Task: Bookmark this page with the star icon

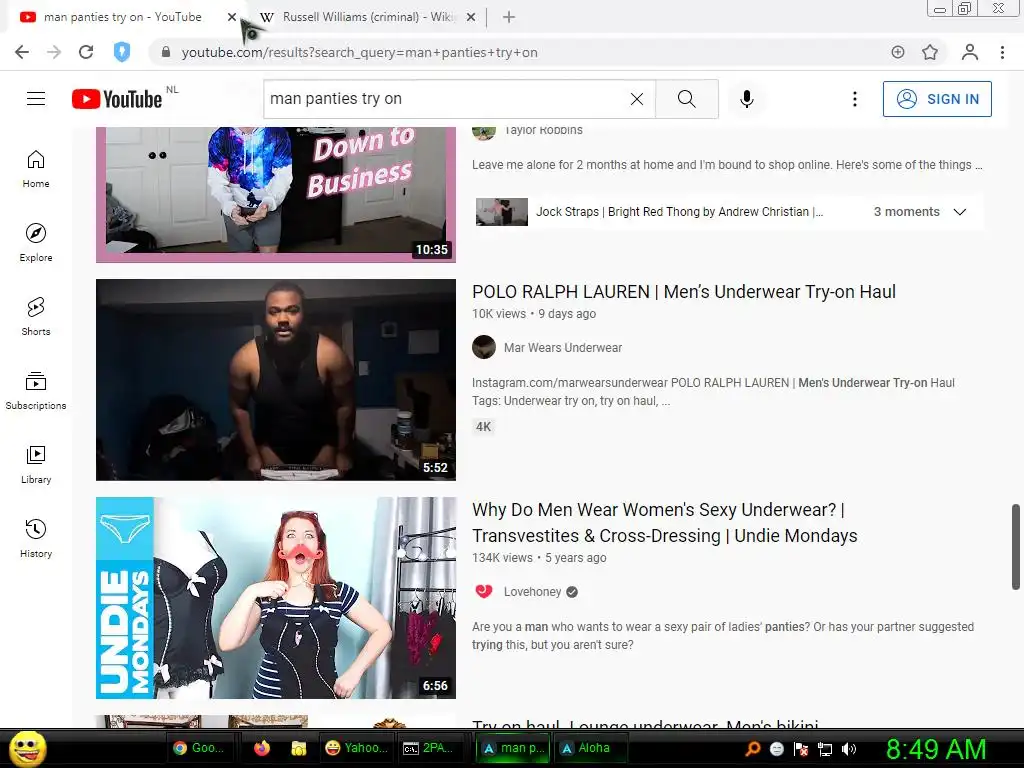Action: pyautogui.click(x=930, y=52)
